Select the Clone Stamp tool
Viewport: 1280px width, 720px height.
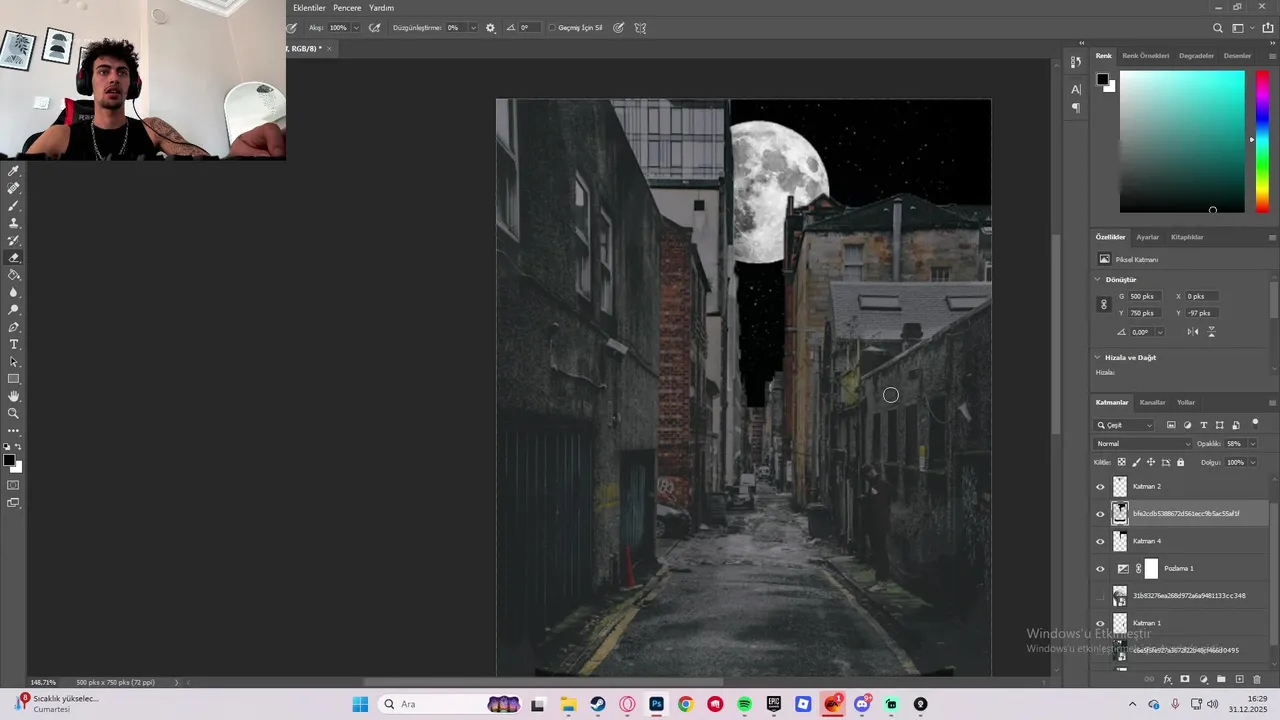14,223
